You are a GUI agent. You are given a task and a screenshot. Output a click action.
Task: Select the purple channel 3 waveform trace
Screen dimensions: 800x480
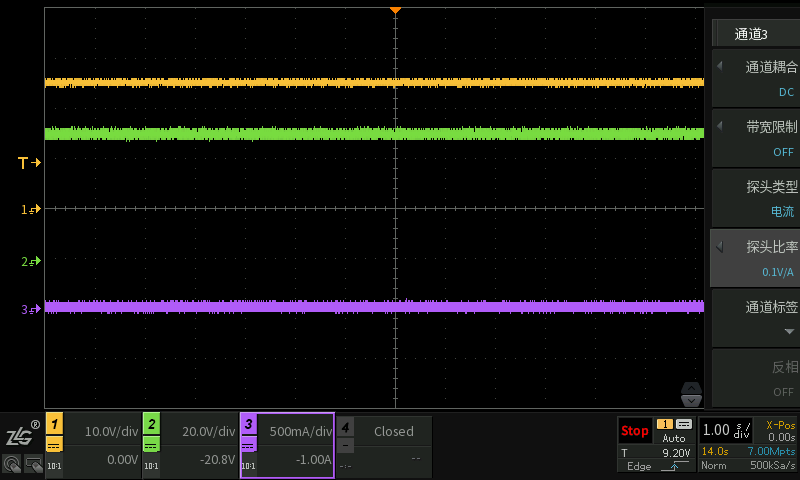point(374,307)
